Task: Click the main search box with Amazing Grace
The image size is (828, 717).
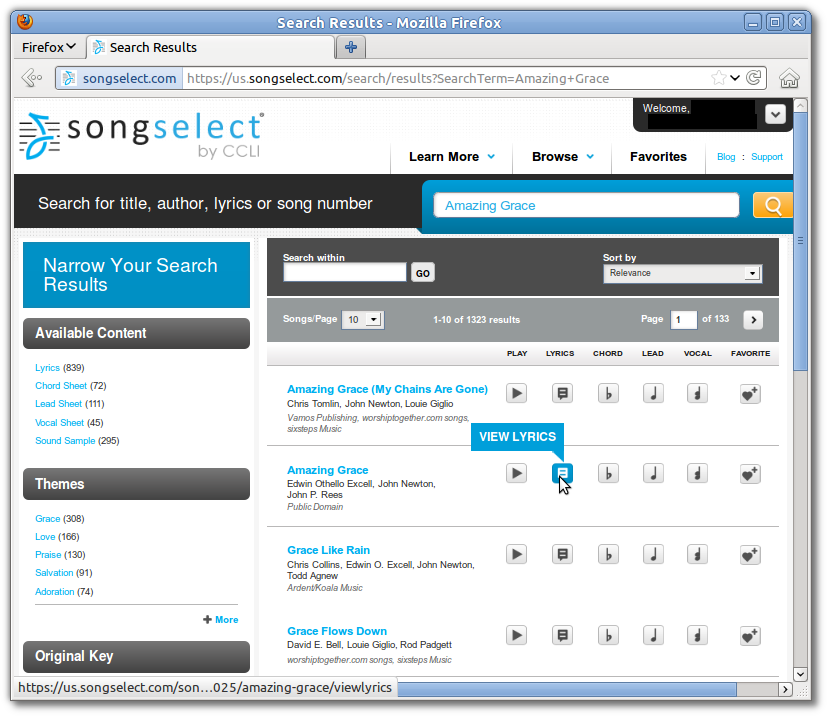Action: coord(586,205)
